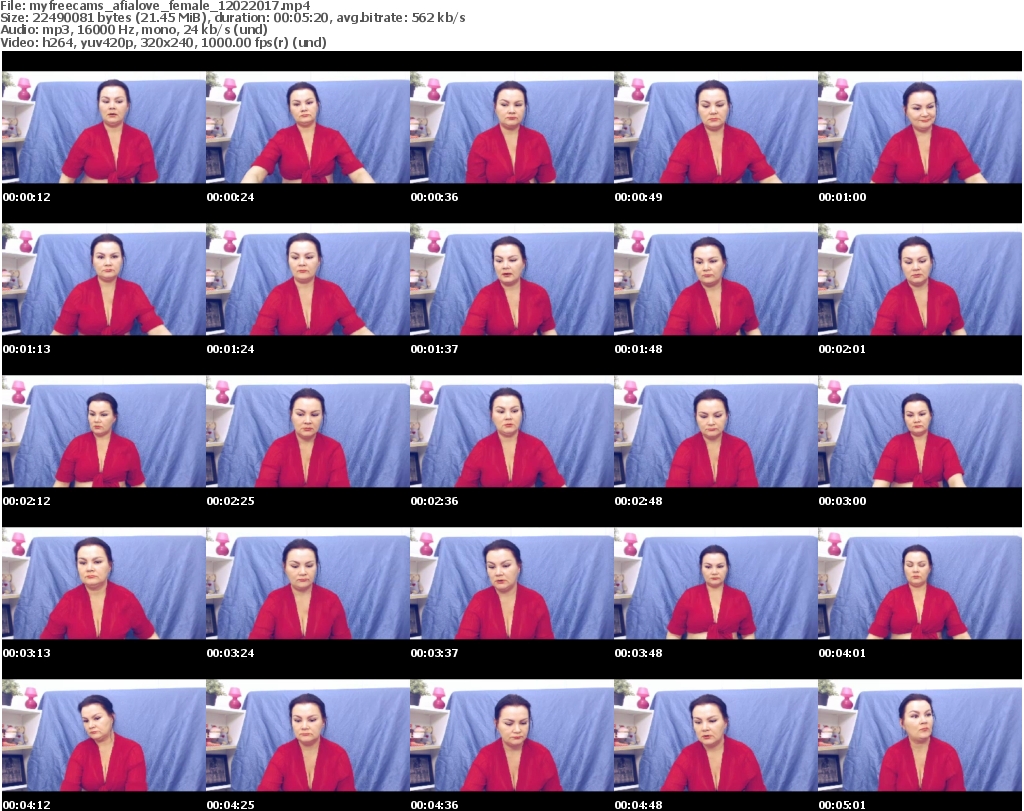Viewport: 1024px width, 811px height.
Task: Click the 'Size: 22490081 bytes' info line
Action: tap(233, 18)
